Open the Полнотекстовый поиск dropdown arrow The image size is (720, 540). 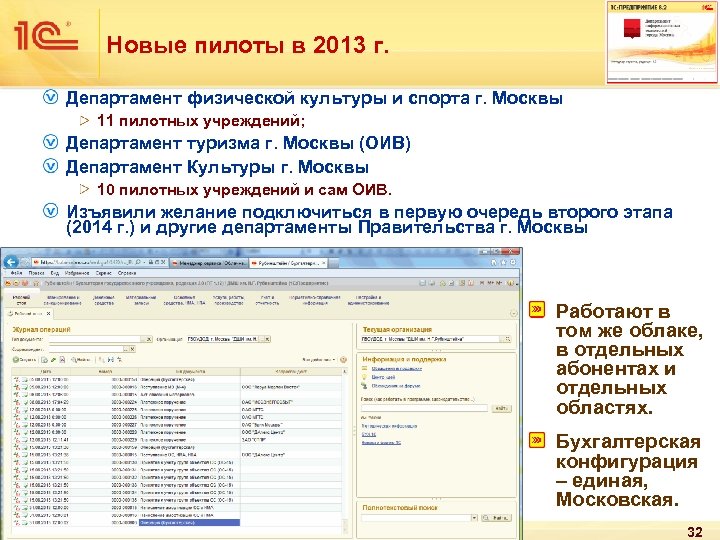(474, 518)
